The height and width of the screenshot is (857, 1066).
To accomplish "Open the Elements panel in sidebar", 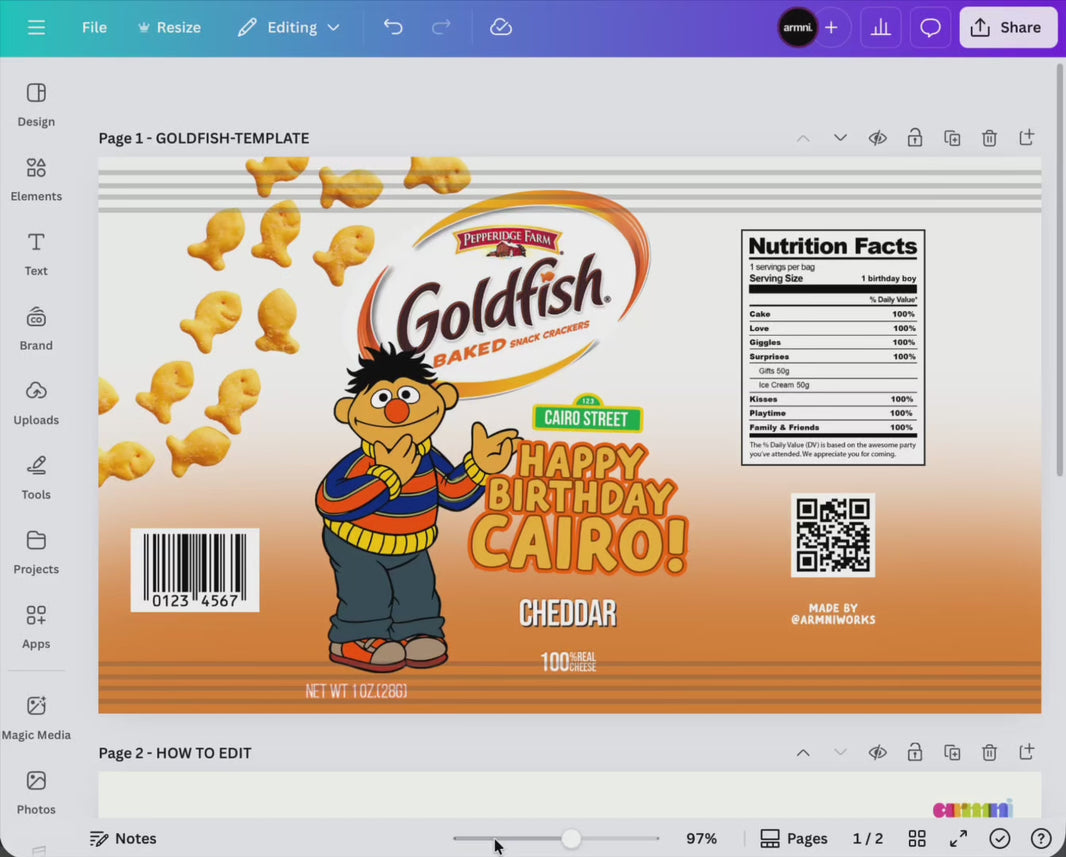I will (x=36, y=179).
